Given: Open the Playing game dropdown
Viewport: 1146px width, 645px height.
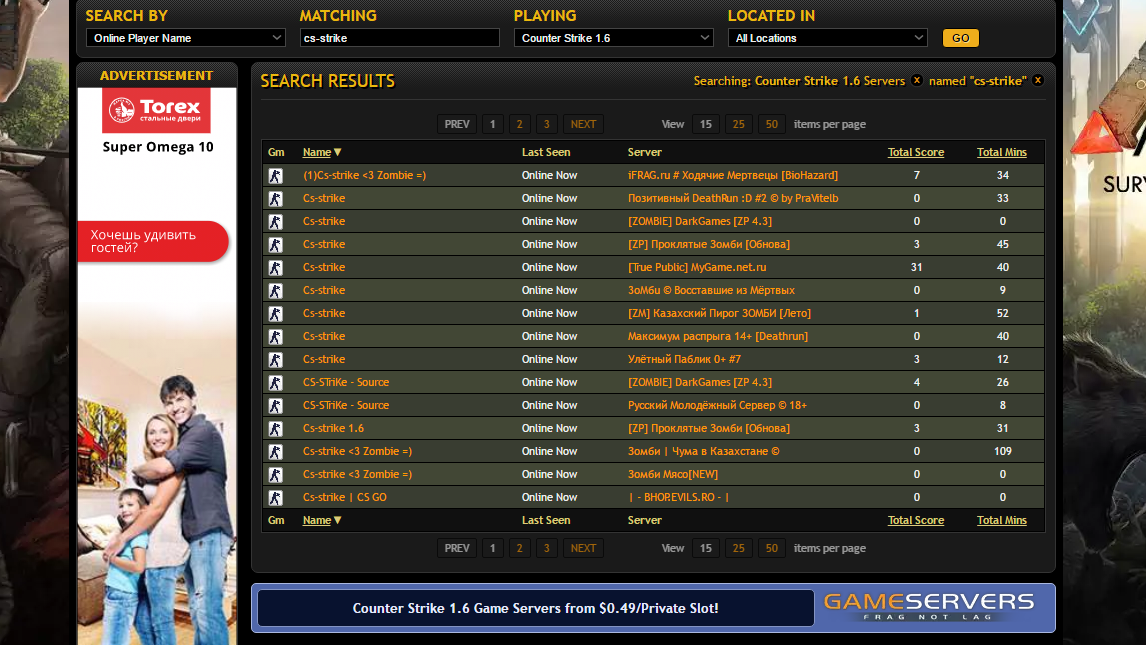Looking at the screenshot, I should point(614,38).
